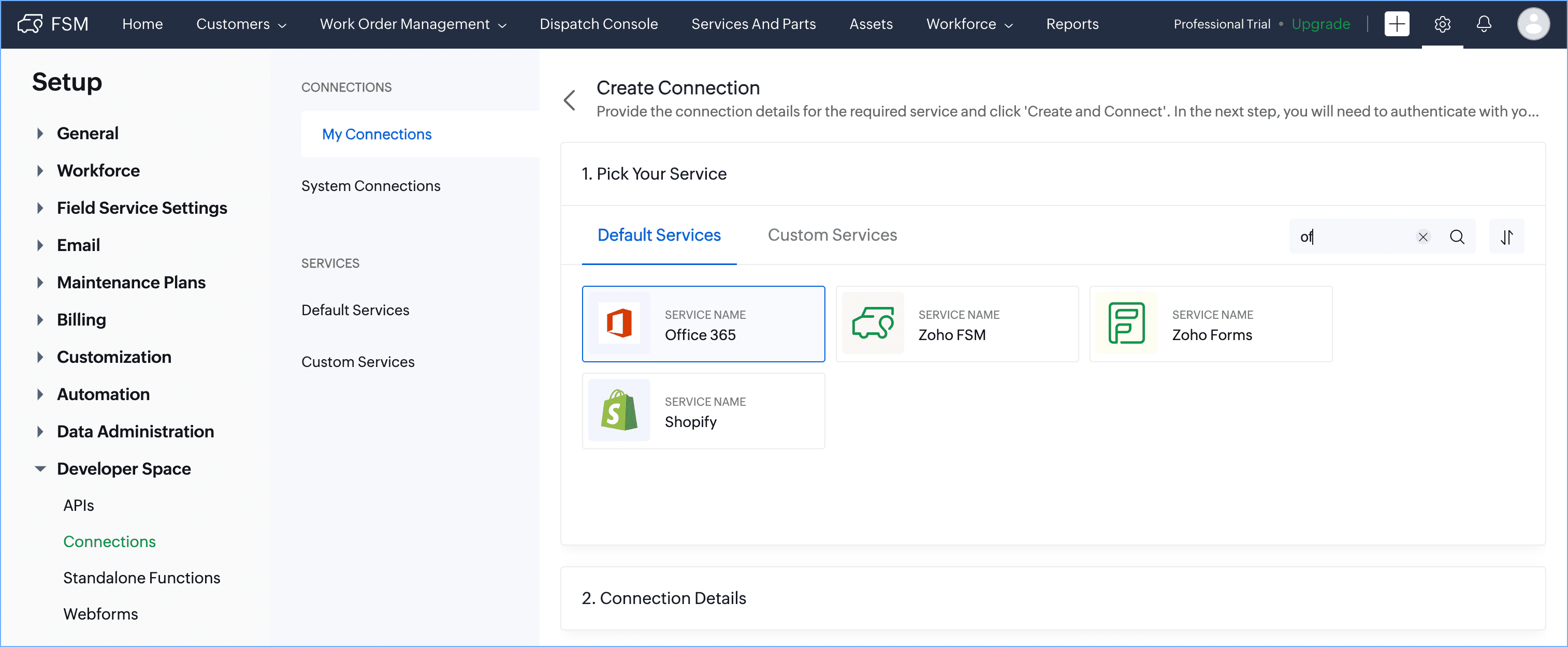Expand the Email setup section
The height and width of the screenshot is (647, 1568).
(x=40, y=245)
